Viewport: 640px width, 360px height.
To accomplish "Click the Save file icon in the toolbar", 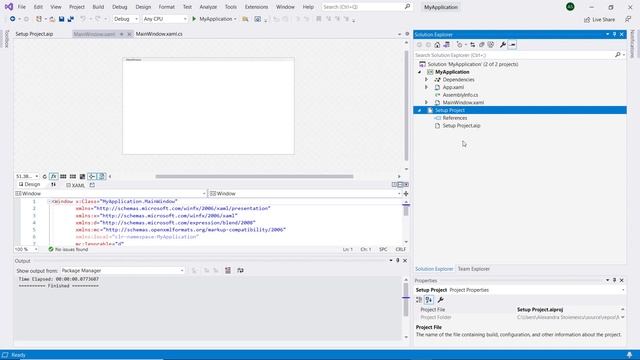I will click(62, 19).
